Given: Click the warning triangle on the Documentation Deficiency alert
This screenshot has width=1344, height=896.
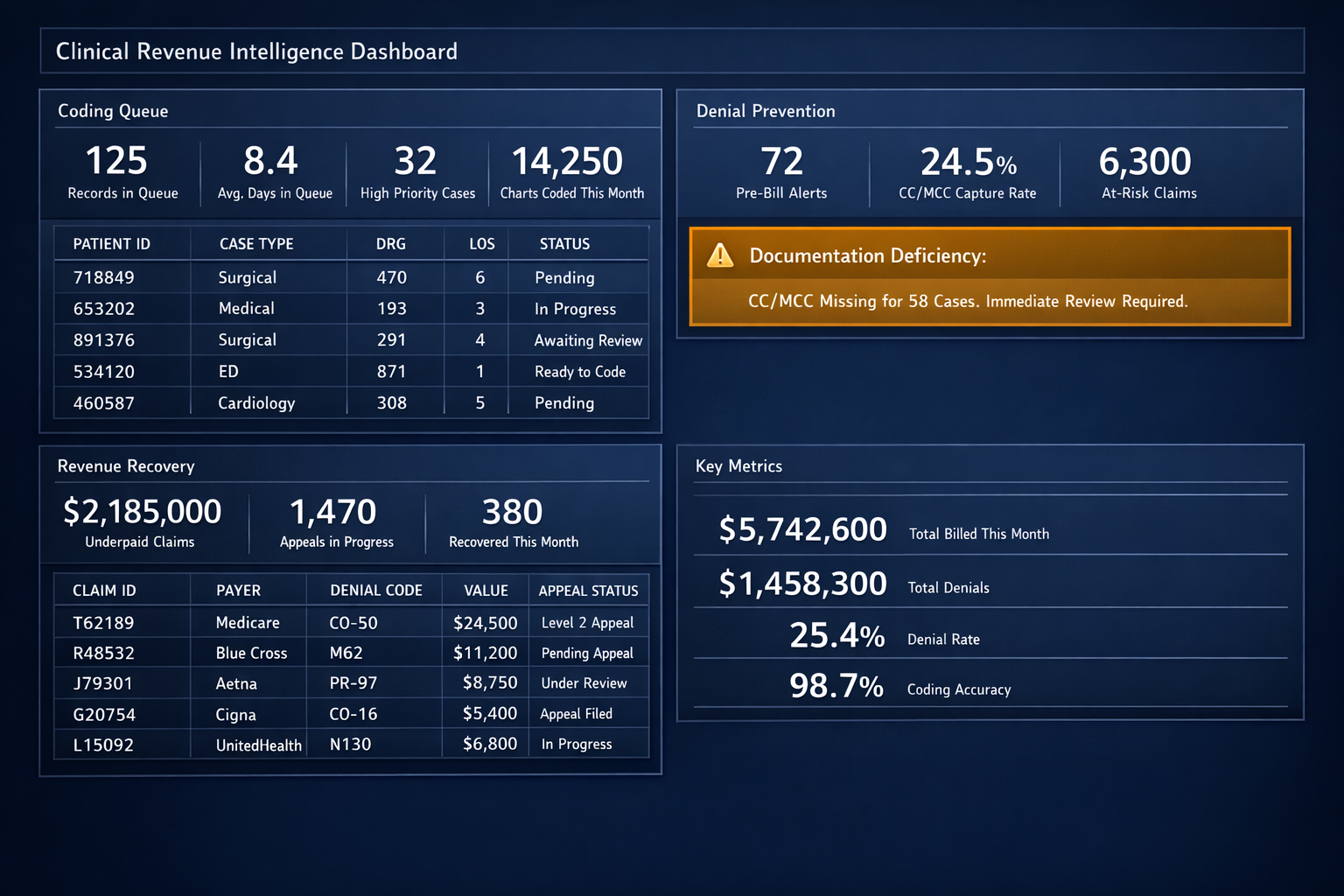Looking at the screenshot, I should 719,255.
